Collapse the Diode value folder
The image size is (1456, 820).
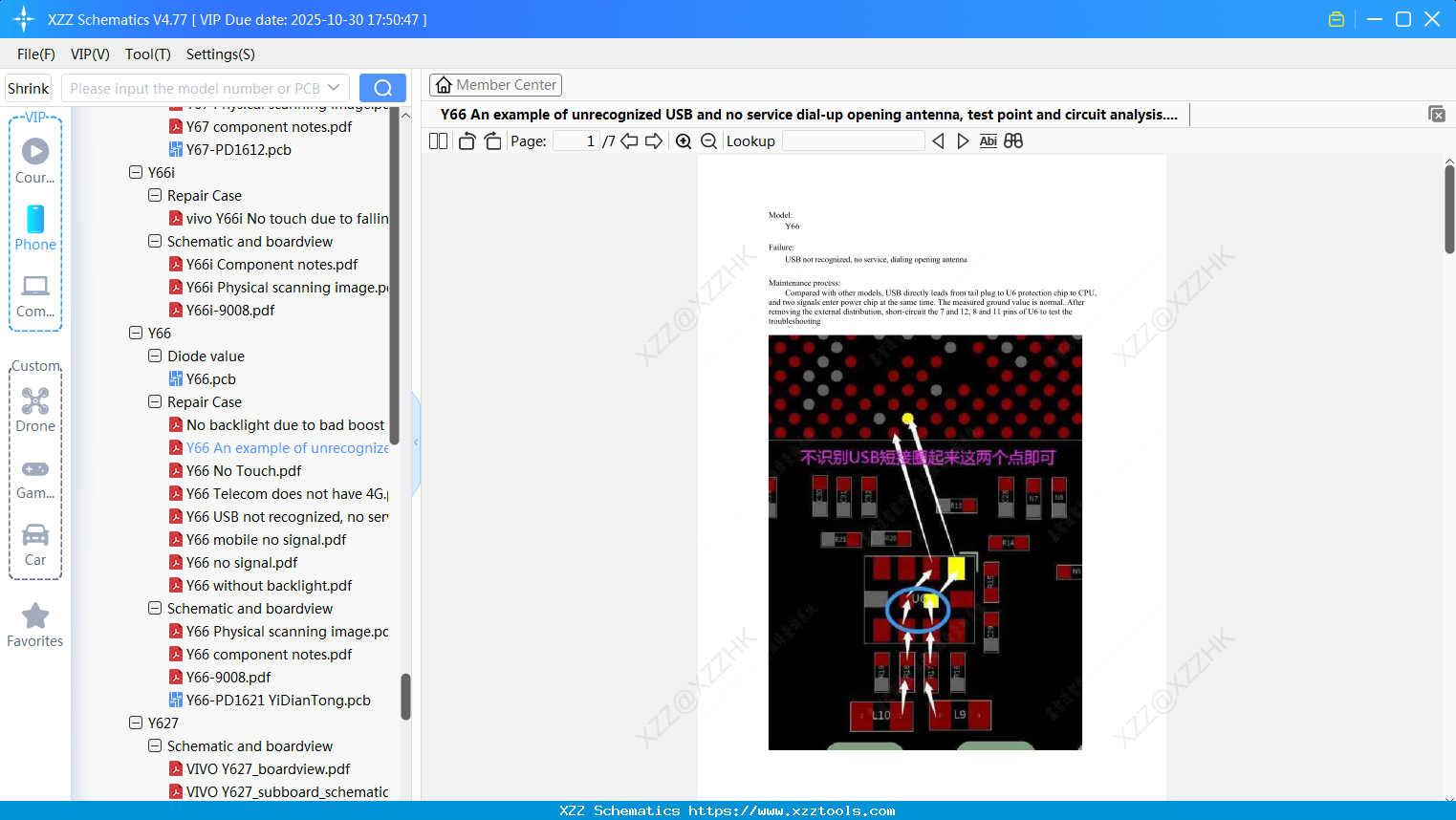pos(155,356)
